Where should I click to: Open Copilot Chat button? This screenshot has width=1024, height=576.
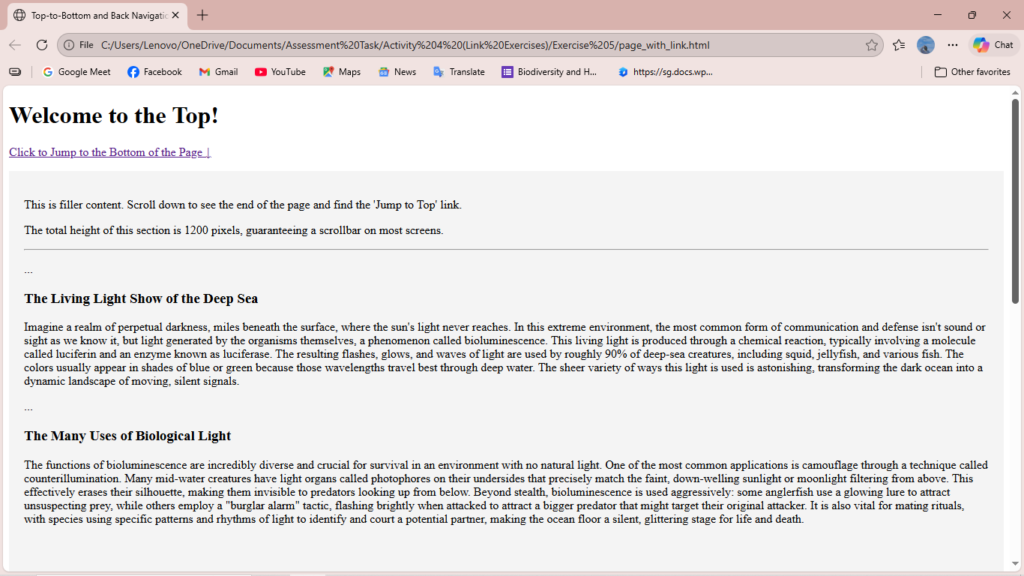pyautogui.click(x=993, y=45)
